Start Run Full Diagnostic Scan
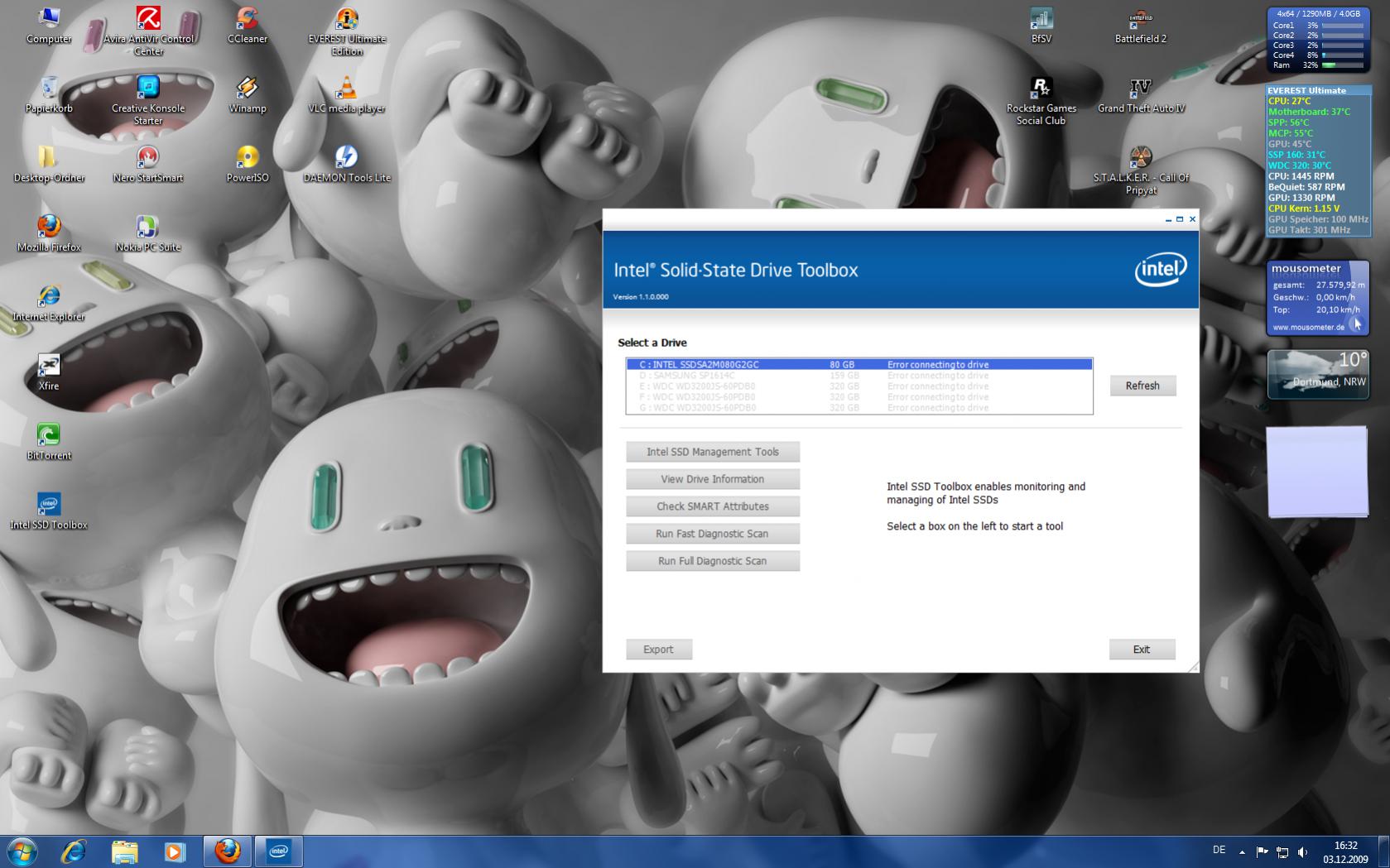Image resolution: width=1390 pixels, height=868 pixels. point(713,561)
